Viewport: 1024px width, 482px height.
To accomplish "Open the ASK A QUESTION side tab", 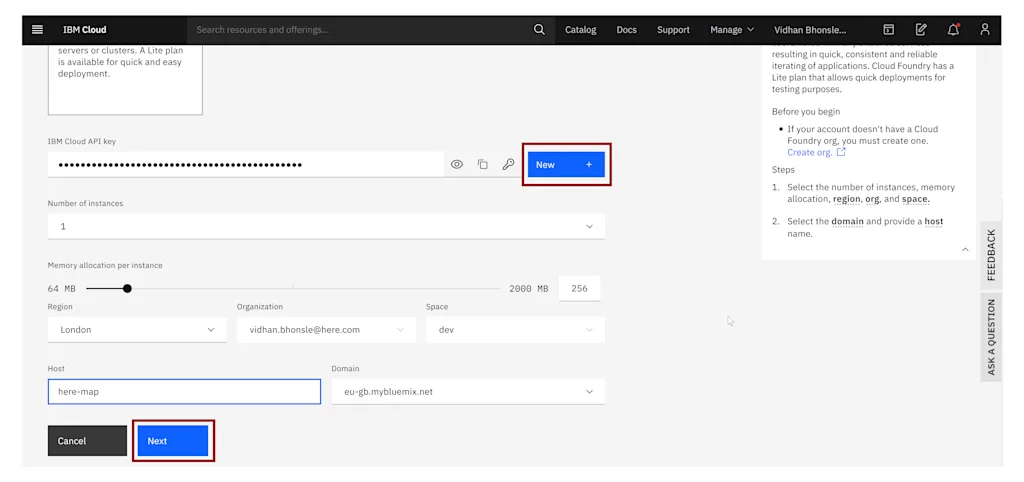I will [991, 336].
